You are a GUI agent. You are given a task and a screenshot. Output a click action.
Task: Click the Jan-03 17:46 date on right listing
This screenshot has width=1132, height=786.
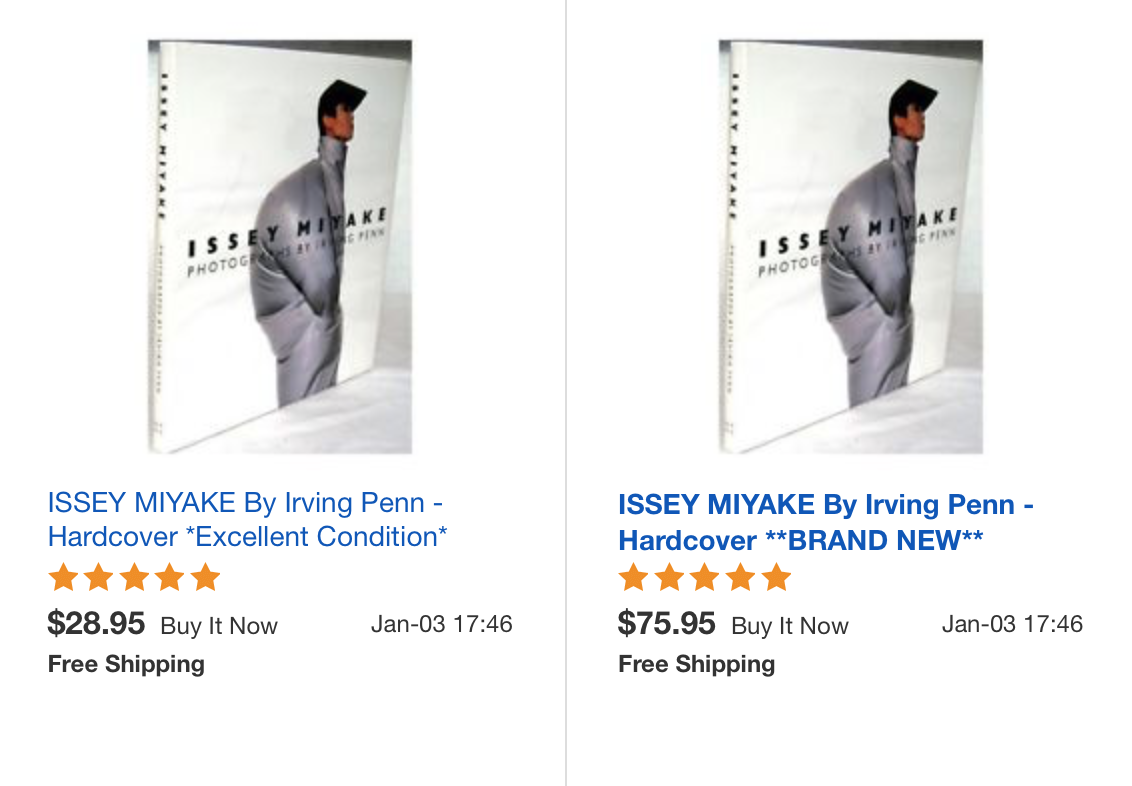coord(1012,624)
